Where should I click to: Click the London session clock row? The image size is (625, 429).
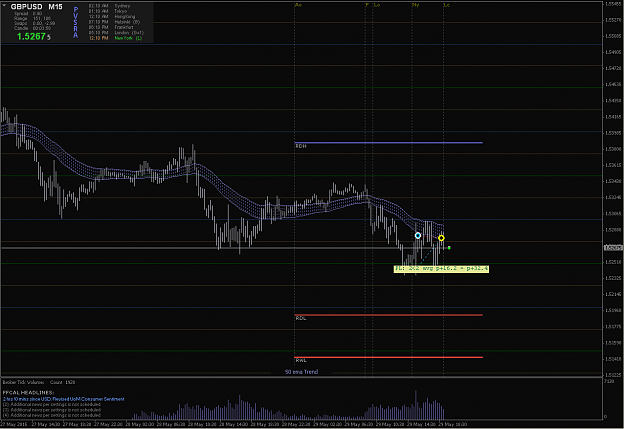pos(116,33)
